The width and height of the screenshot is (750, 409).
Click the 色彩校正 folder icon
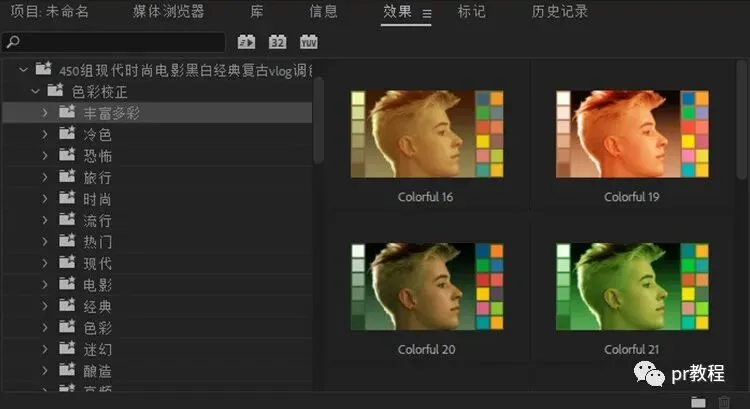click(x=55, y=90)
